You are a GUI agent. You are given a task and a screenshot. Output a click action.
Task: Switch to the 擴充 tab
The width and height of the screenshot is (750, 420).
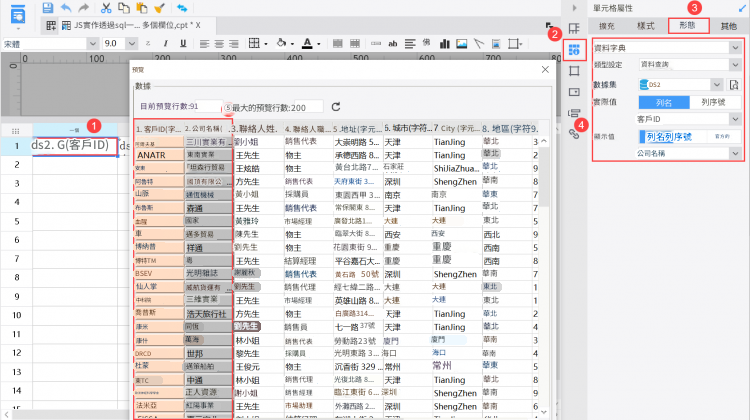607,26
